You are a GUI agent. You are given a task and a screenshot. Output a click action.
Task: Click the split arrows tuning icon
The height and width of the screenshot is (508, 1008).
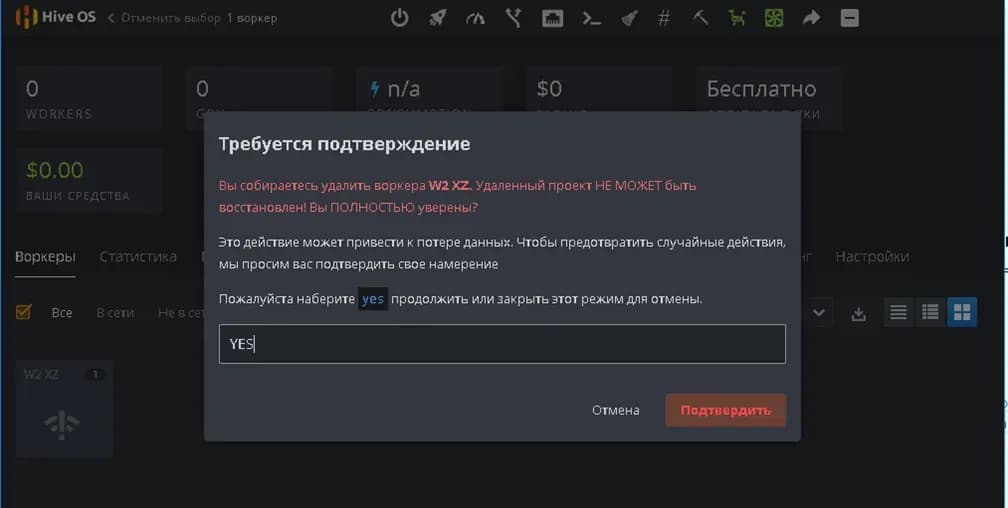[x=513, y=18]
